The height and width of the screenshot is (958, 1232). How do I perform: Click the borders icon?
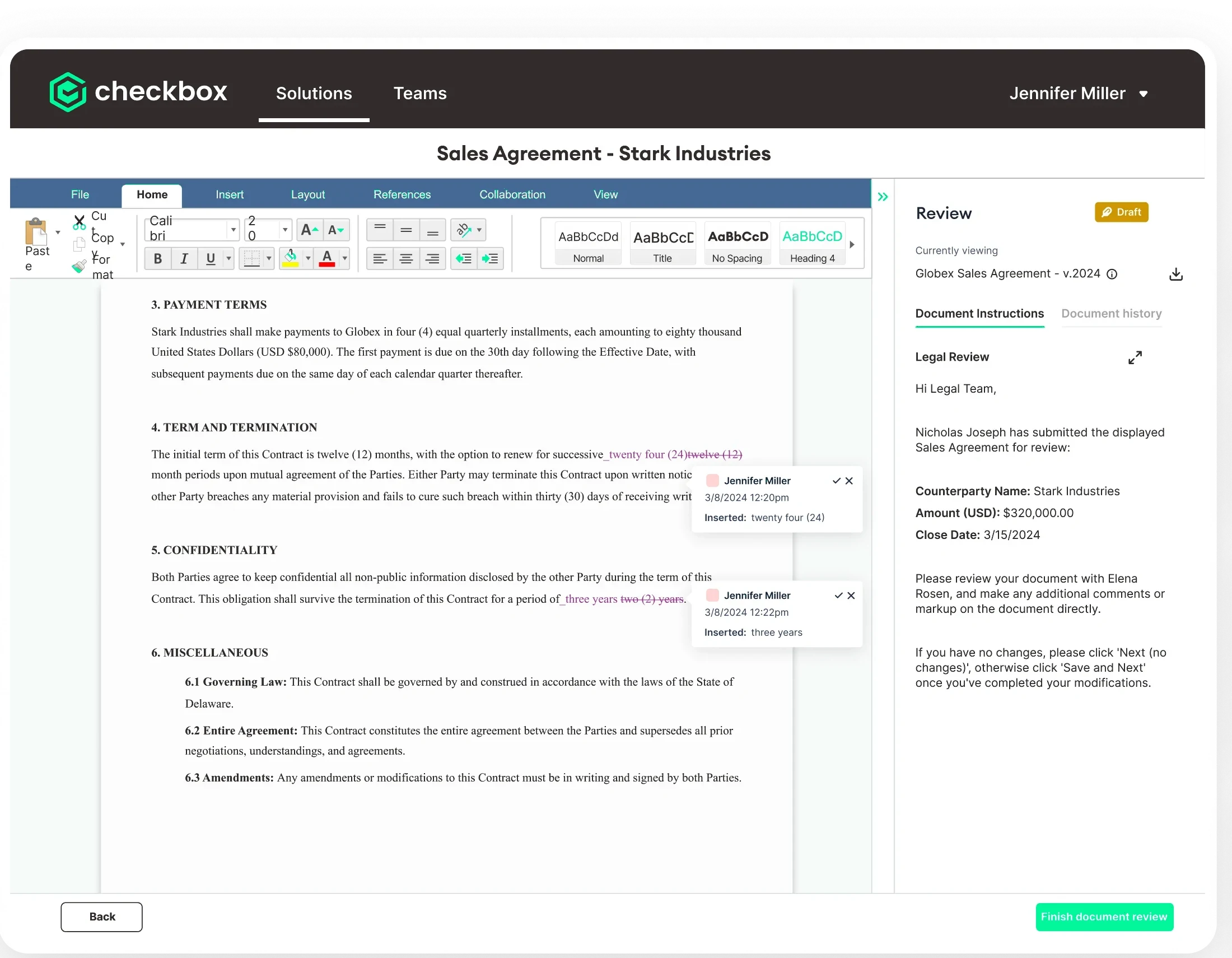click(251, 259)
